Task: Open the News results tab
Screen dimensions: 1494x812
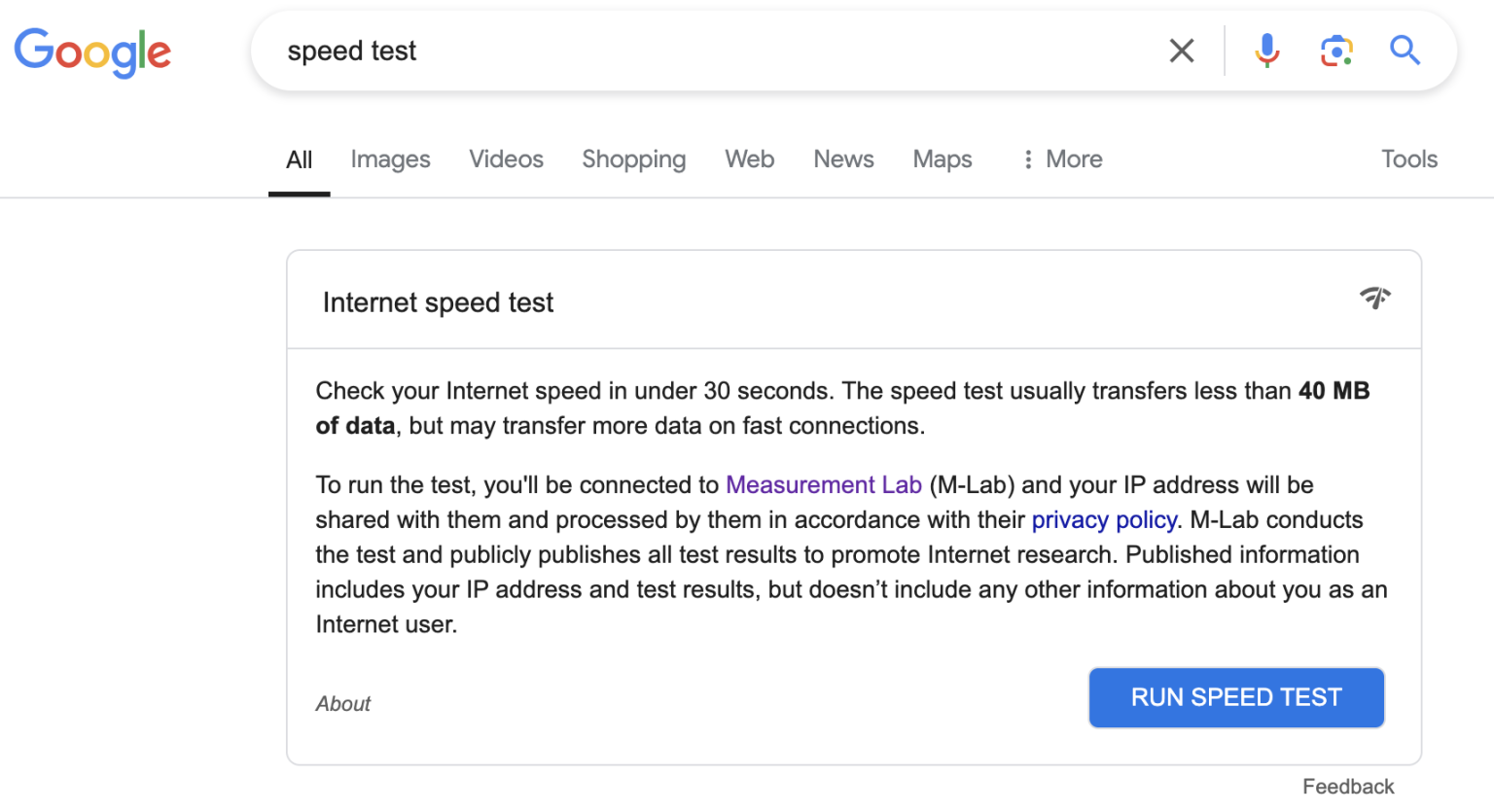Action: click(x=842, y=159)
